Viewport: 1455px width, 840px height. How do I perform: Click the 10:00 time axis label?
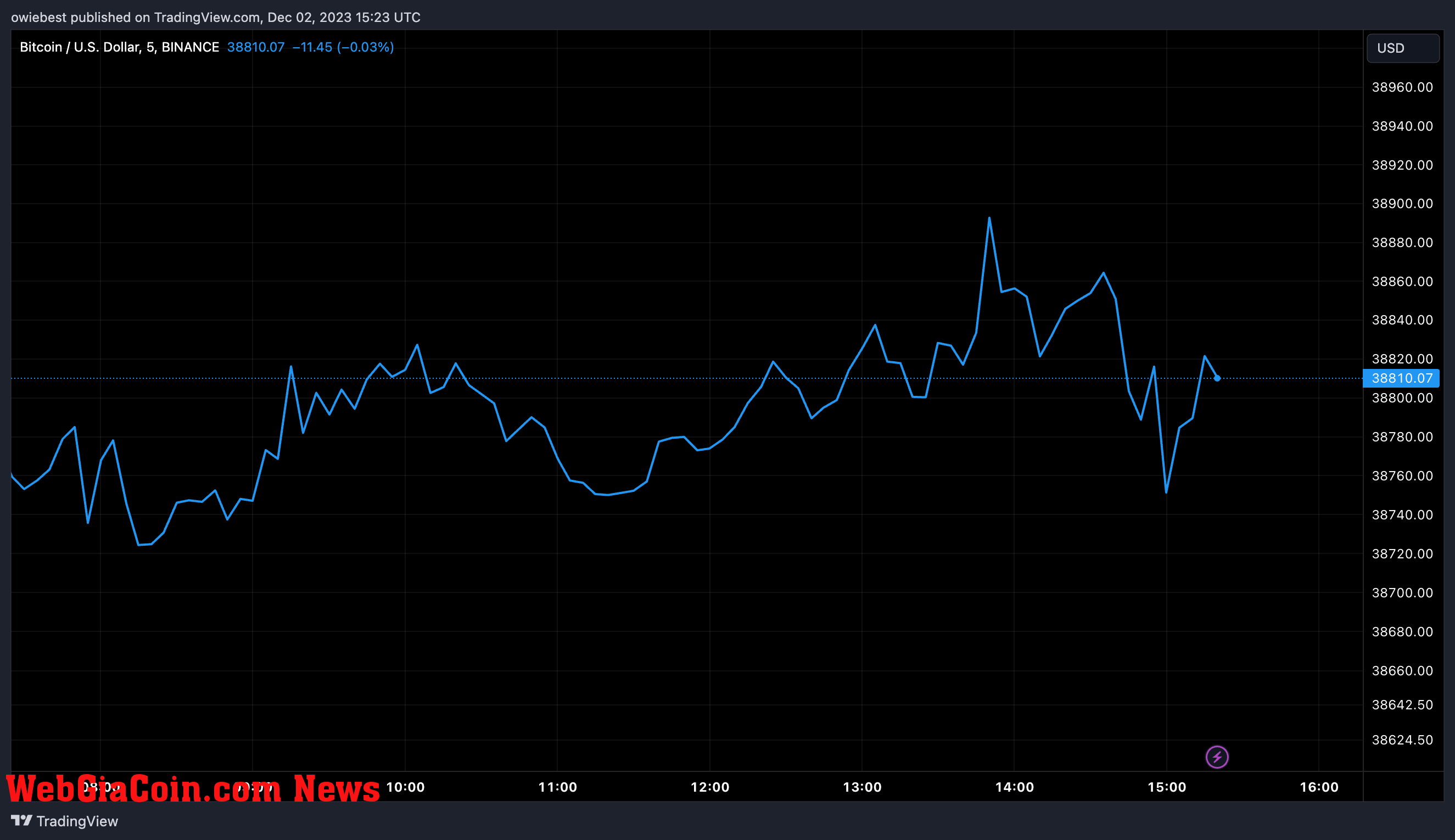405,787
